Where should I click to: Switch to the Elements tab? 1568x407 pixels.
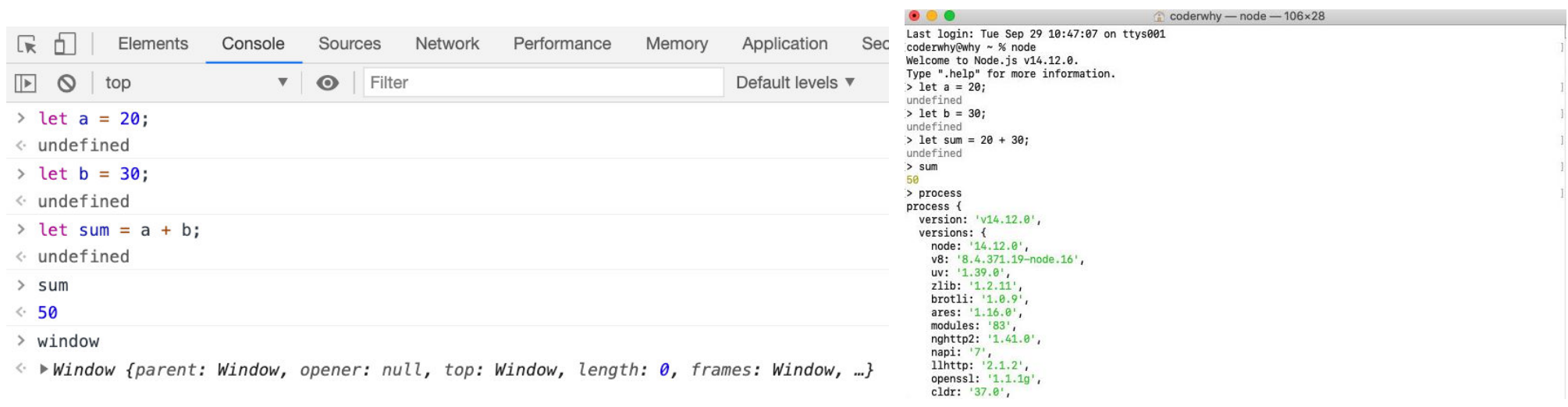pos(153,44)
